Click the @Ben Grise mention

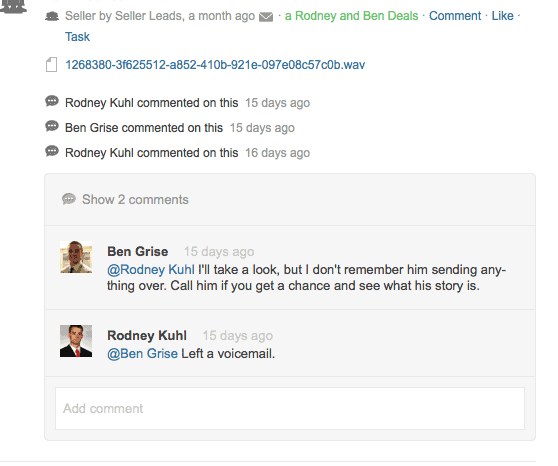click(x=142, y=354)
